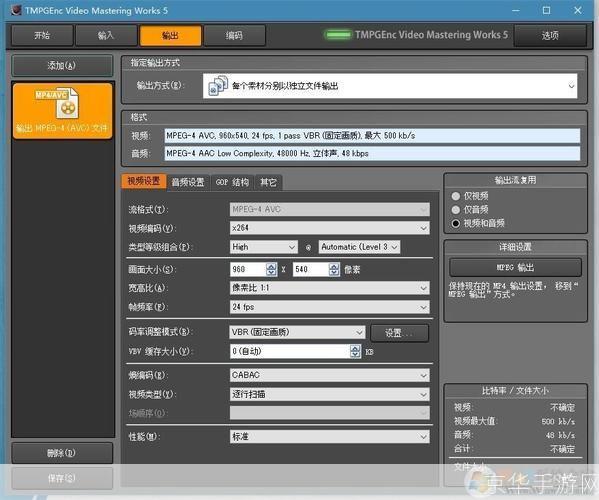Viewport: 599px width, 500px height.
Task: Click the VBV 缓存大小 field showing 0 (自动)
Action: 290,351
